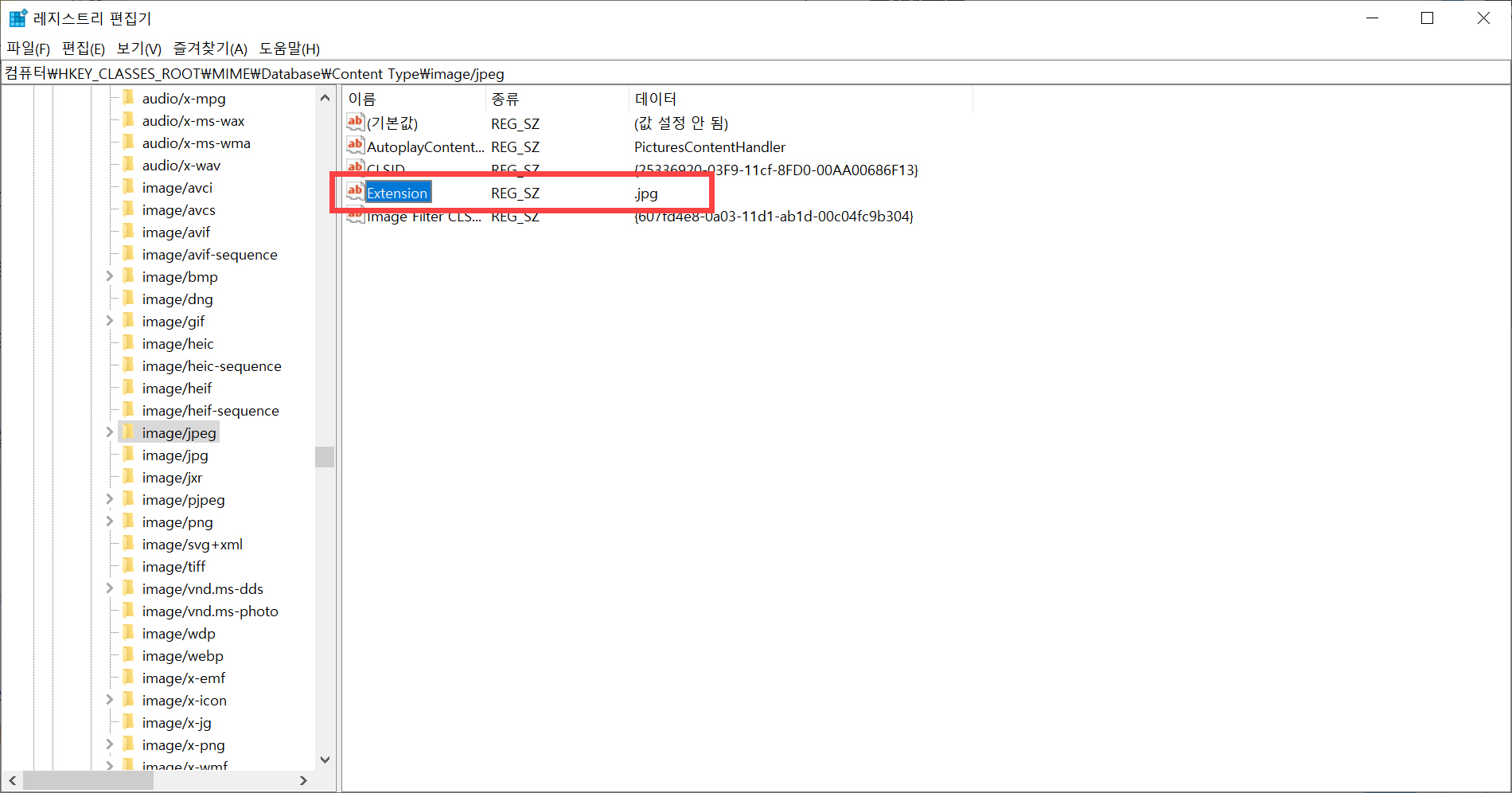This screenshot has height=793, width=1512.
Task: Click the folder icon beside audio/x-wav
Action: pyautogui.click(x=128, y=165)
